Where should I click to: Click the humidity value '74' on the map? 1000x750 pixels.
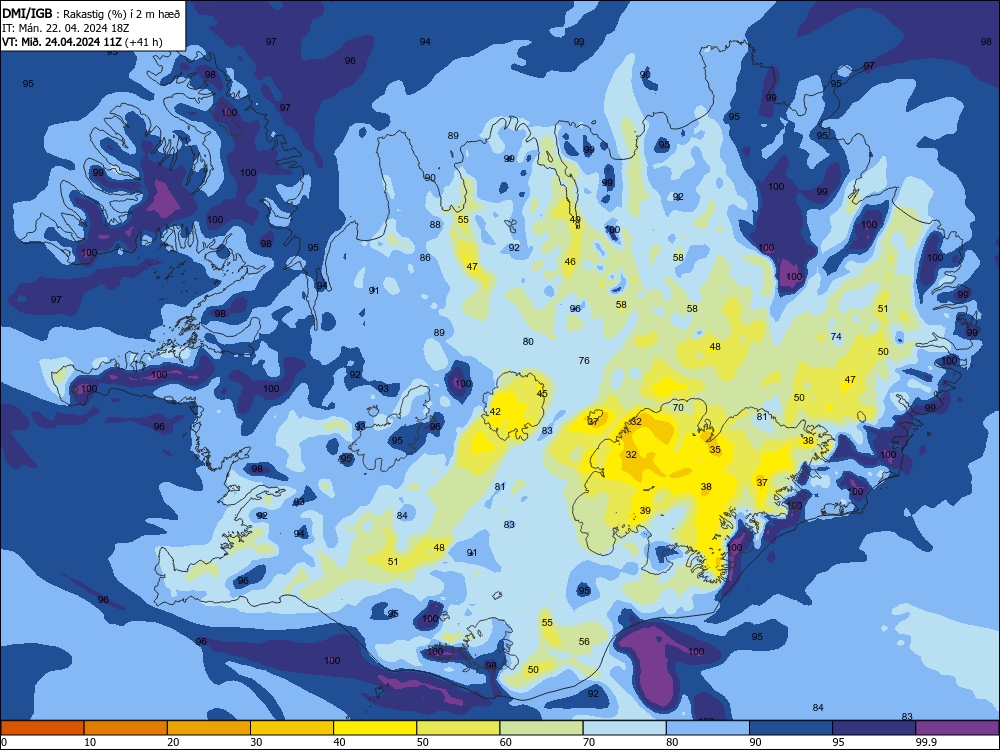(x=836, y=337)
